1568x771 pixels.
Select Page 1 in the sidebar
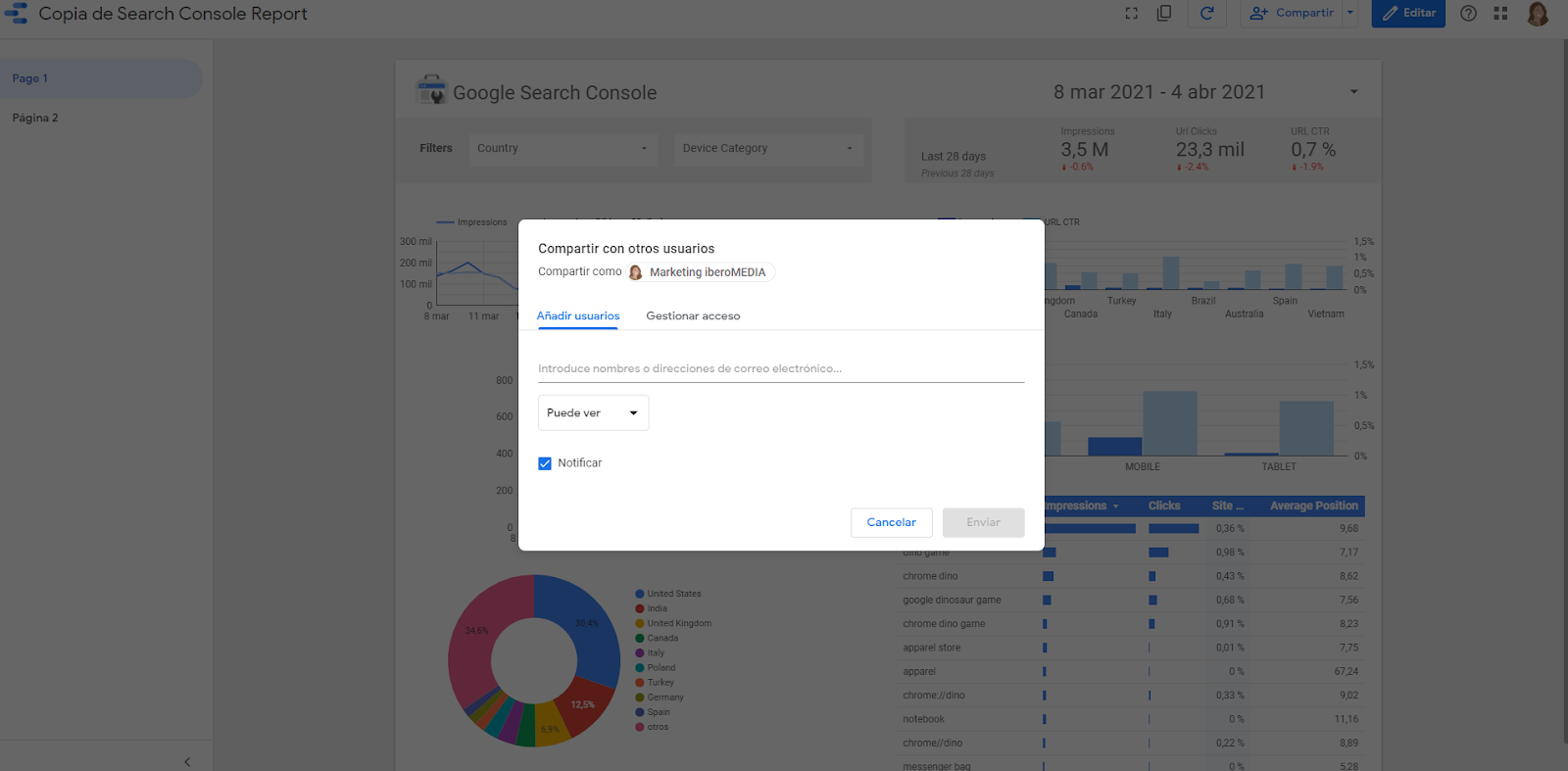point(101,78)
